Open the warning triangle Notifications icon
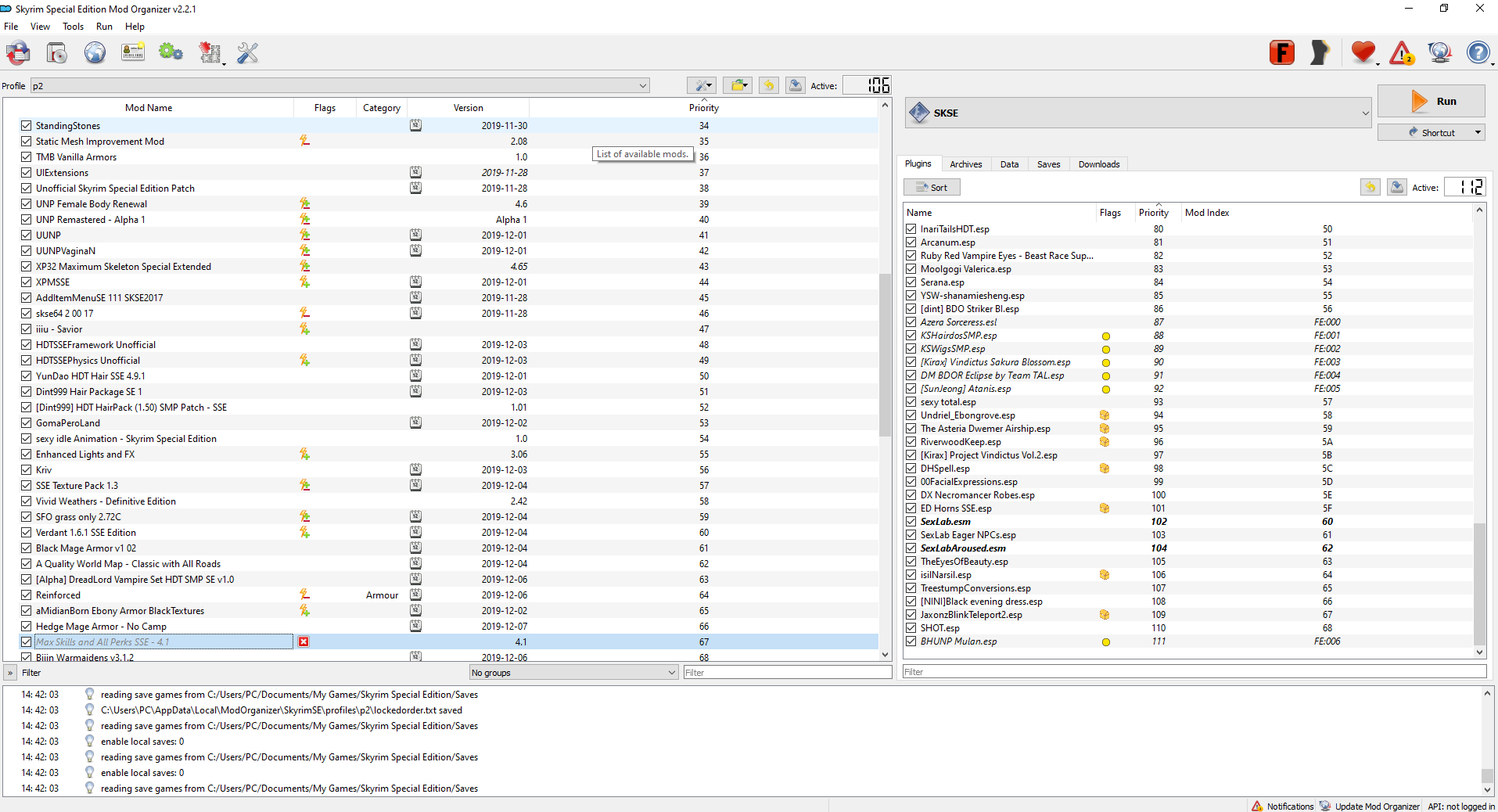The width and height of the screenshot is (1498, 812). [1401, 52]
